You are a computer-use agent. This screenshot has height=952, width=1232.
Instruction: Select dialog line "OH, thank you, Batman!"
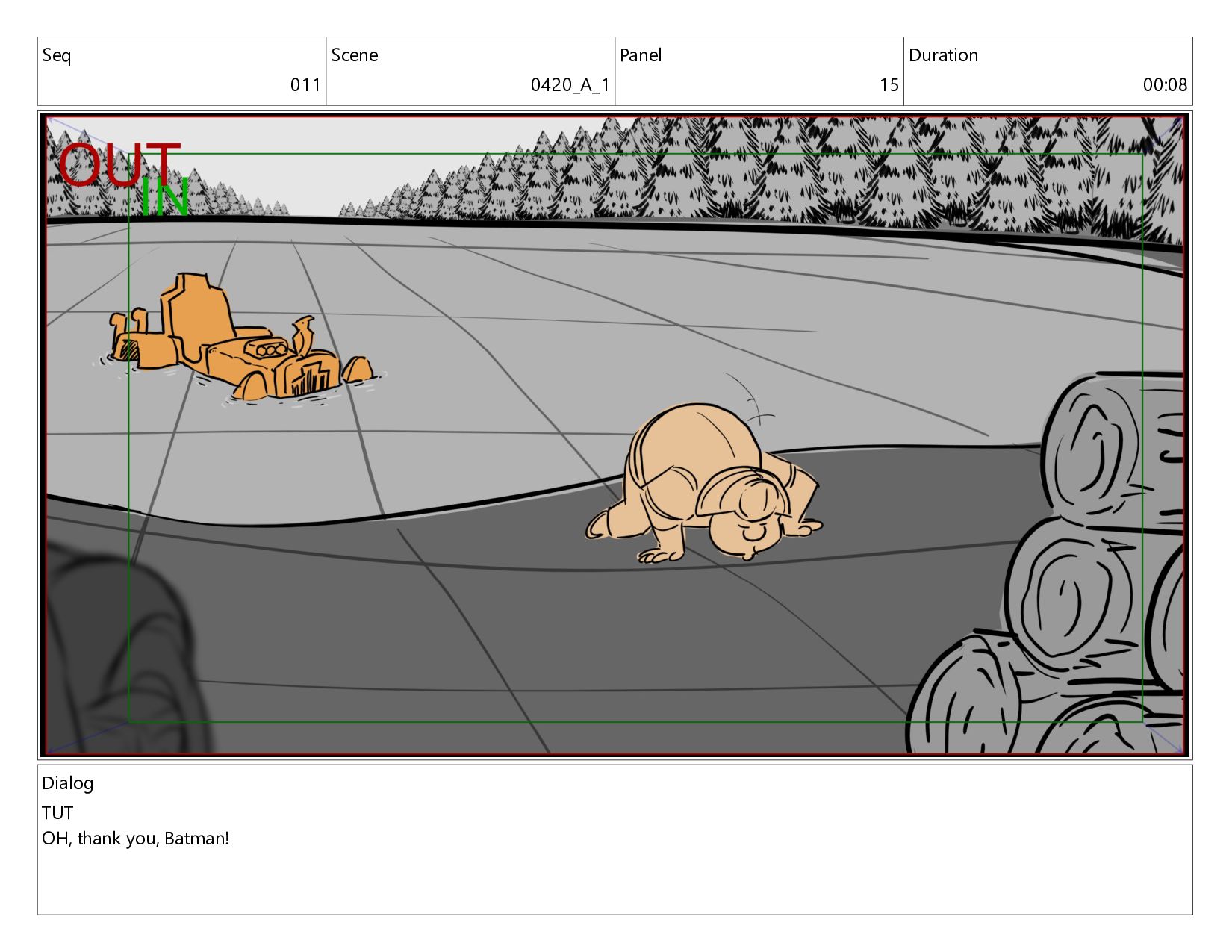point(135,839)
